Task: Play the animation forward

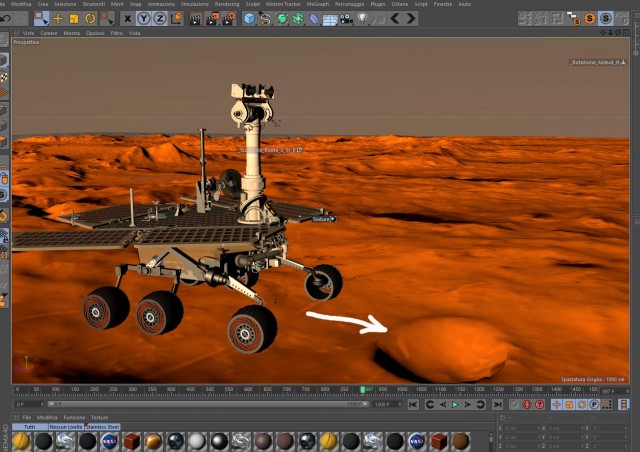Action: (455, 404)
